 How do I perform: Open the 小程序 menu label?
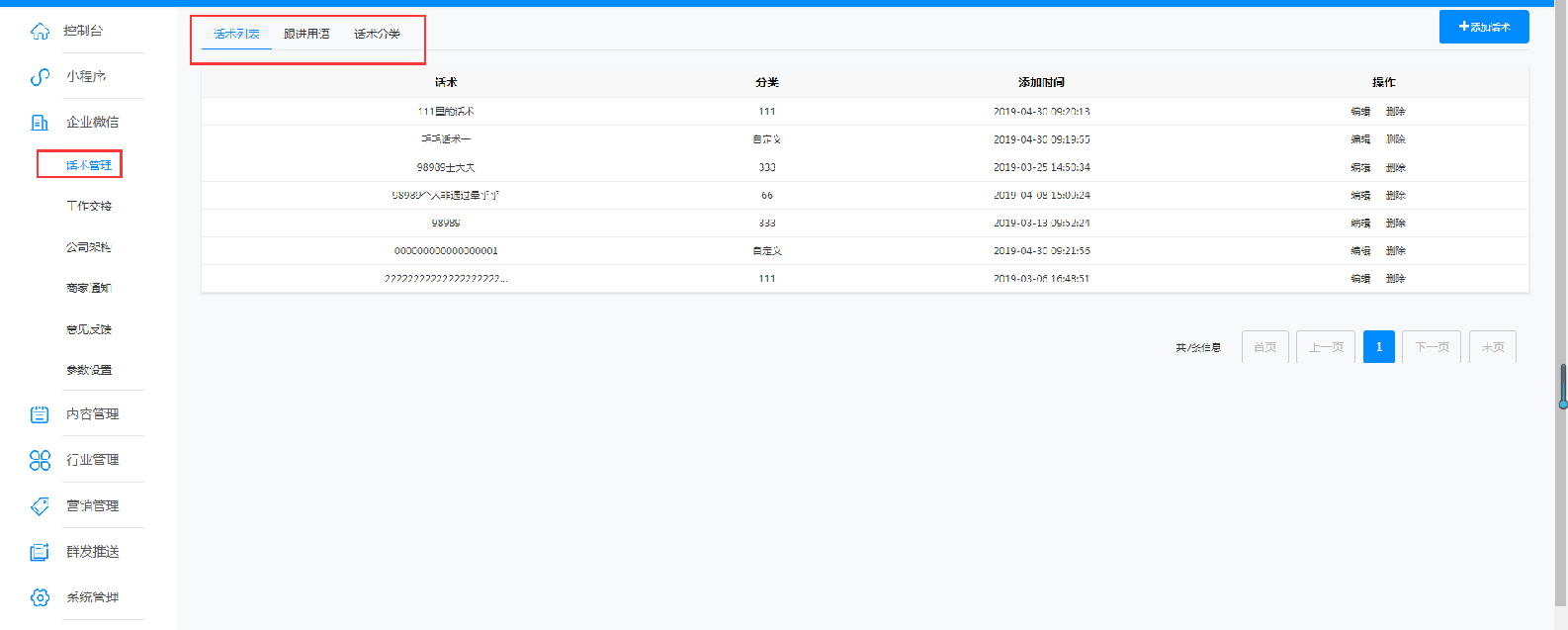pos(86,76)
